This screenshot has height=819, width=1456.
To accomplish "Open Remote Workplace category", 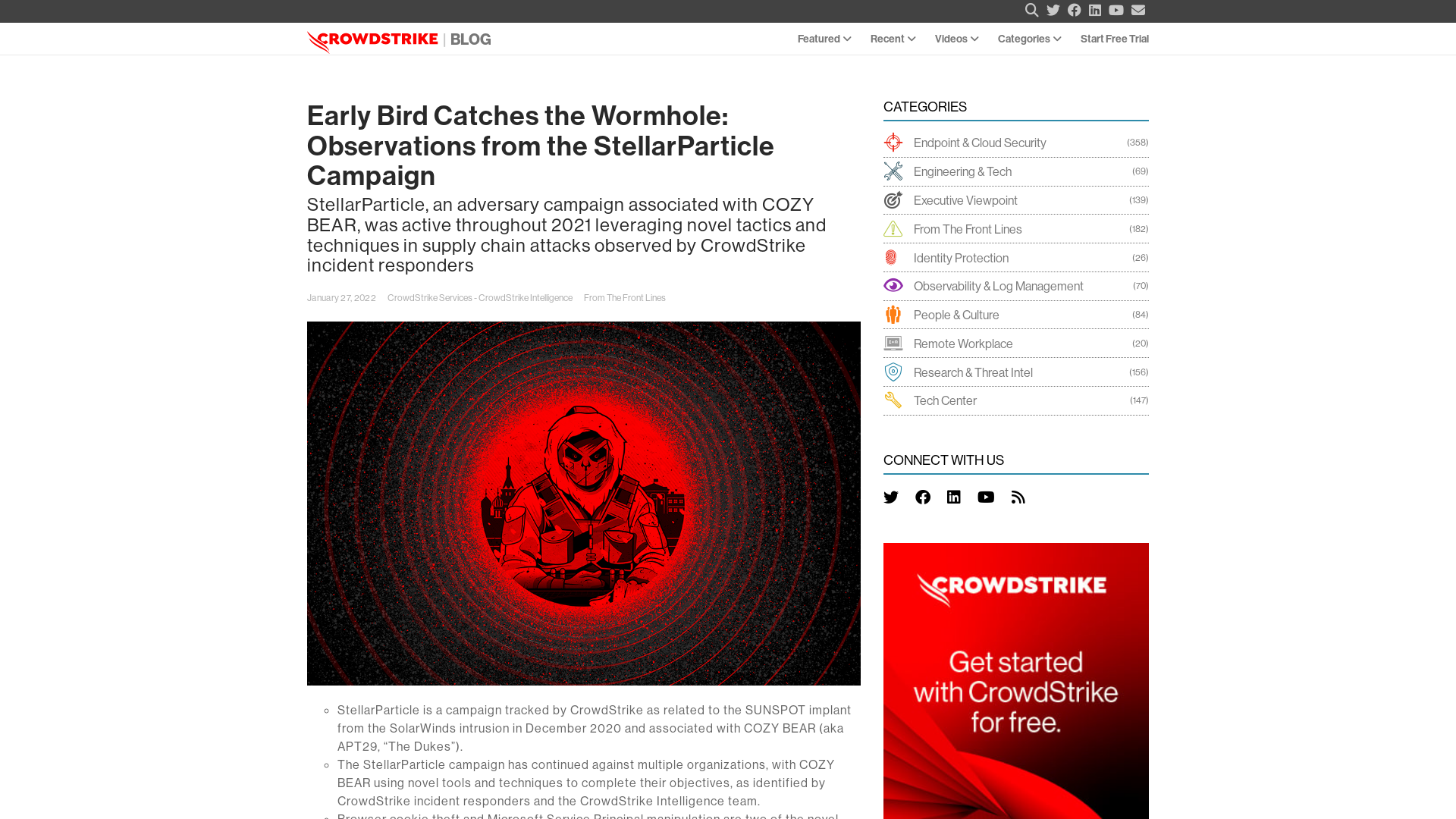I will pyautogui.click(x=964, y=344).
